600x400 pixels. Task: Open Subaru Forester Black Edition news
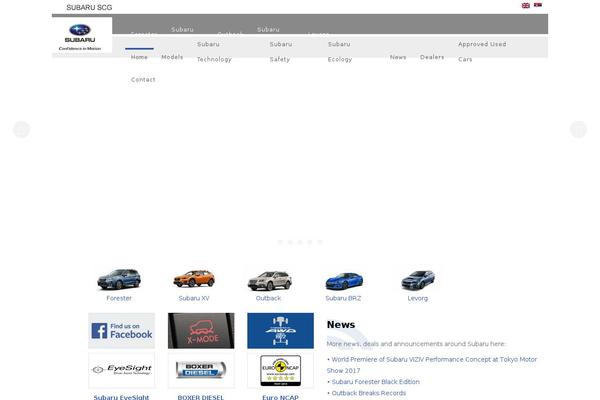375,382
